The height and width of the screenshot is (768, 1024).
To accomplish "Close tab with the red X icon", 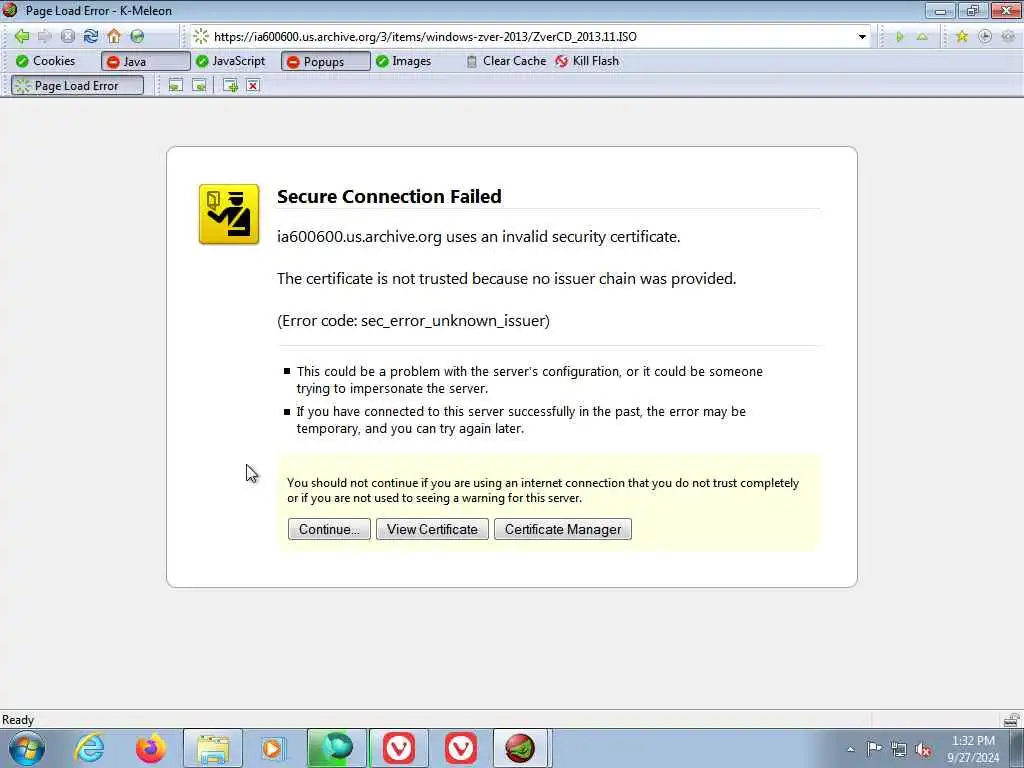I will [253, 86].
